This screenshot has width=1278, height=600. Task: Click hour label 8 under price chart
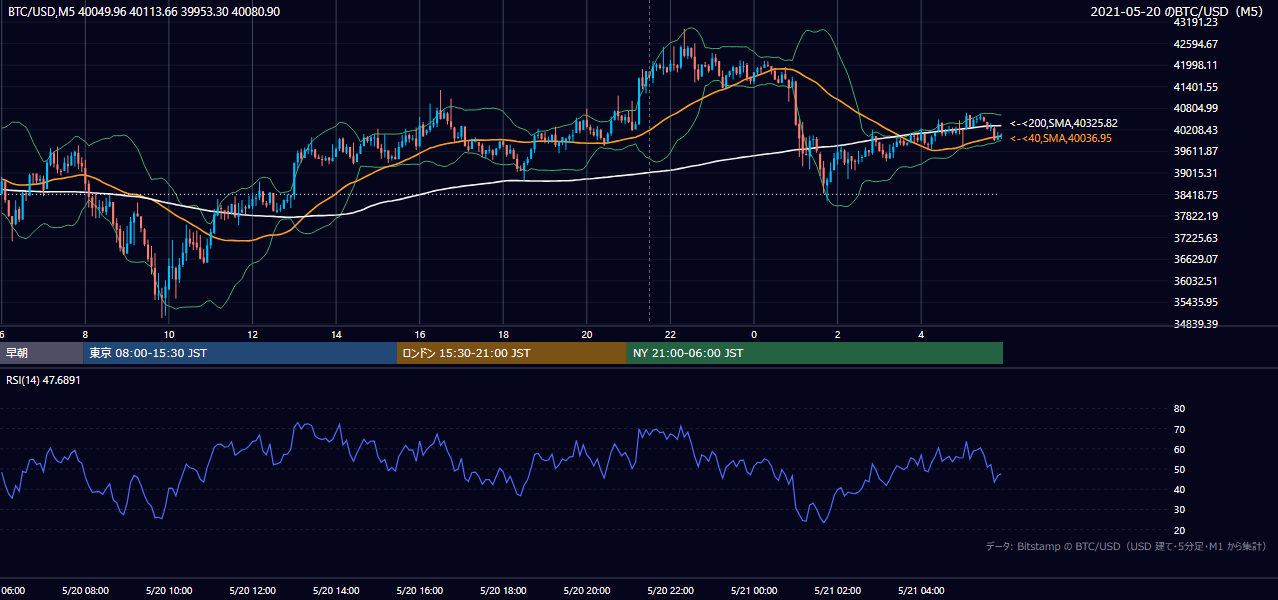85,334
